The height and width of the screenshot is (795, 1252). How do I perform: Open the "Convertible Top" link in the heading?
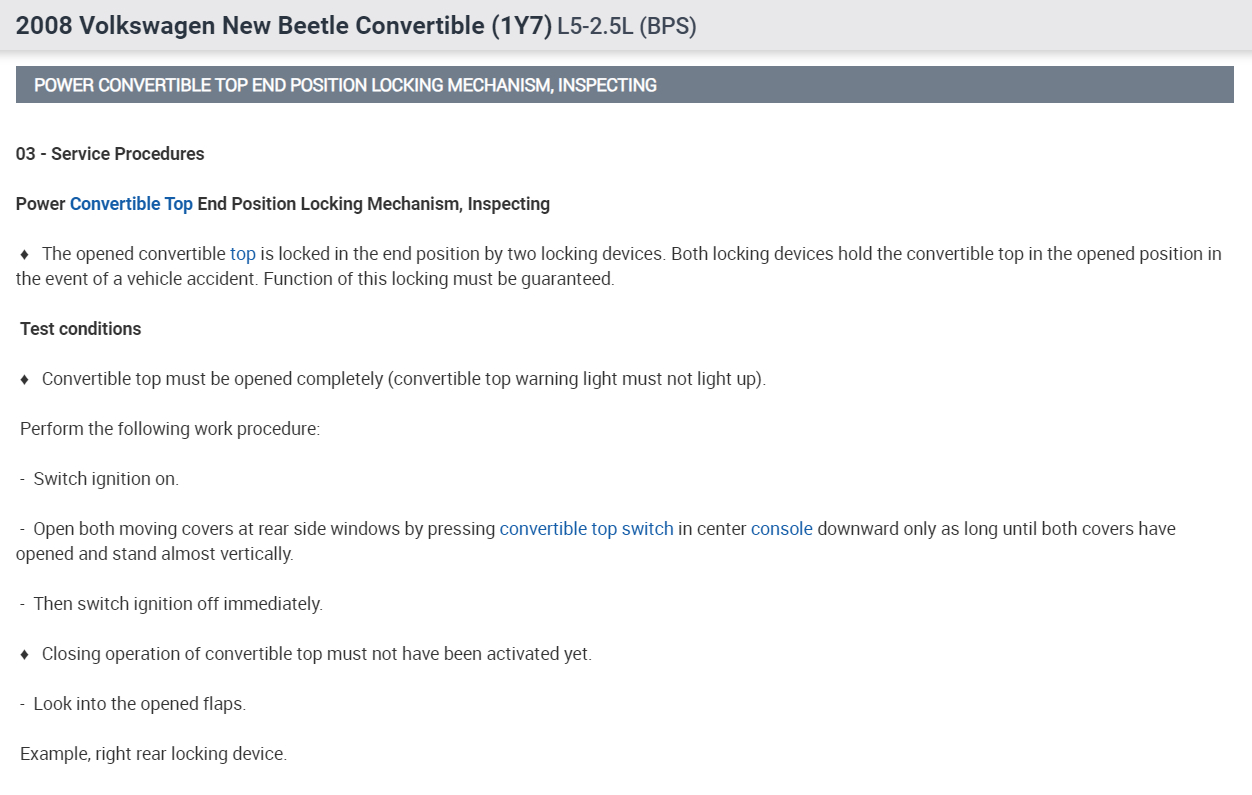pyautogui.click(x=131, y=204)
